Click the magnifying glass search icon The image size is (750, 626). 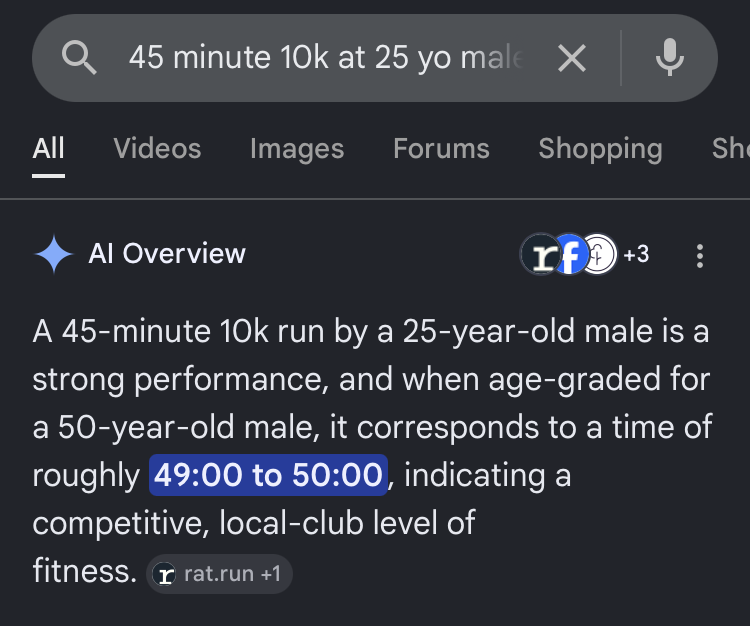[79, 58]
